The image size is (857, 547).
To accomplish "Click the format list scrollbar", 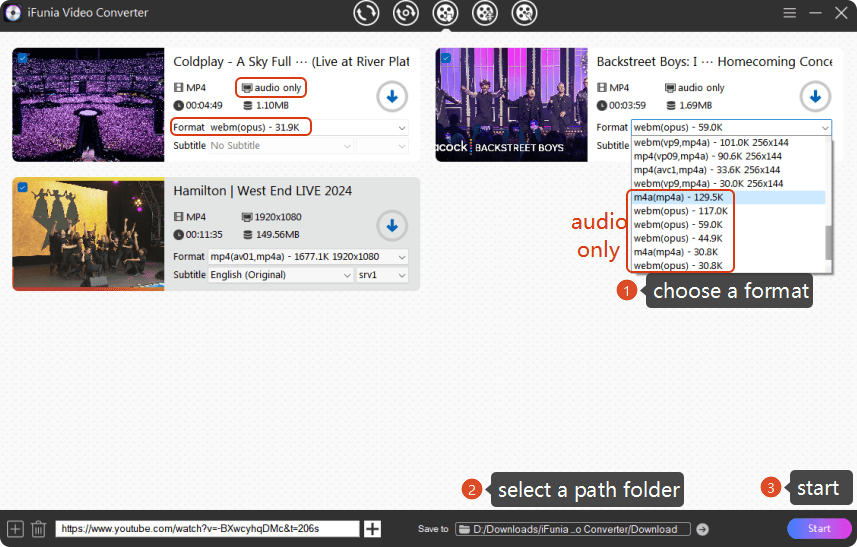I will [x=828, y=240].
